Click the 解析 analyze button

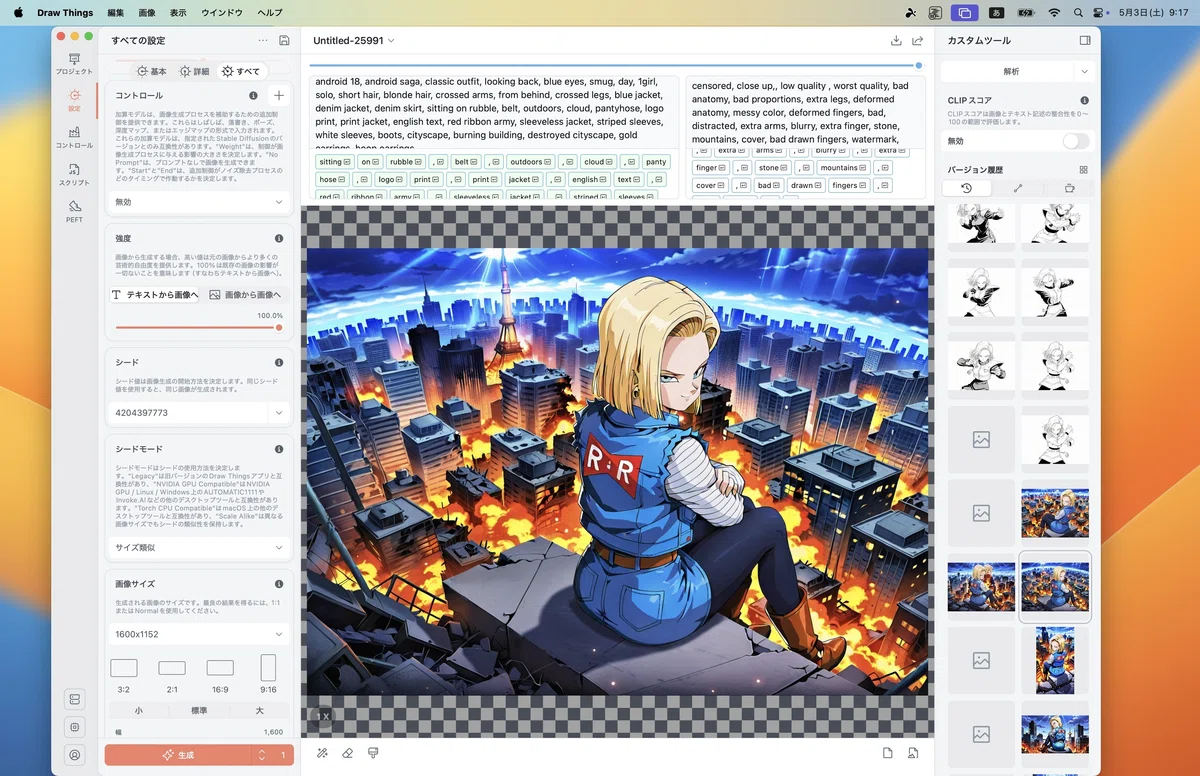[1009, 72]
